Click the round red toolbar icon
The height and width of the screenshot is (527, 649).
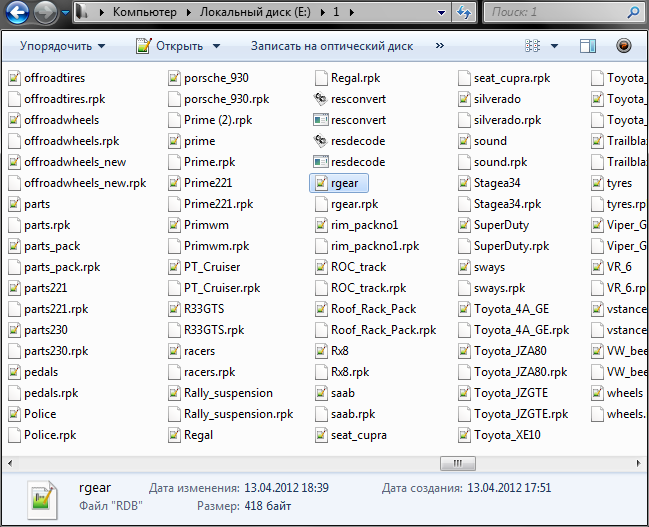coord(623,45)
